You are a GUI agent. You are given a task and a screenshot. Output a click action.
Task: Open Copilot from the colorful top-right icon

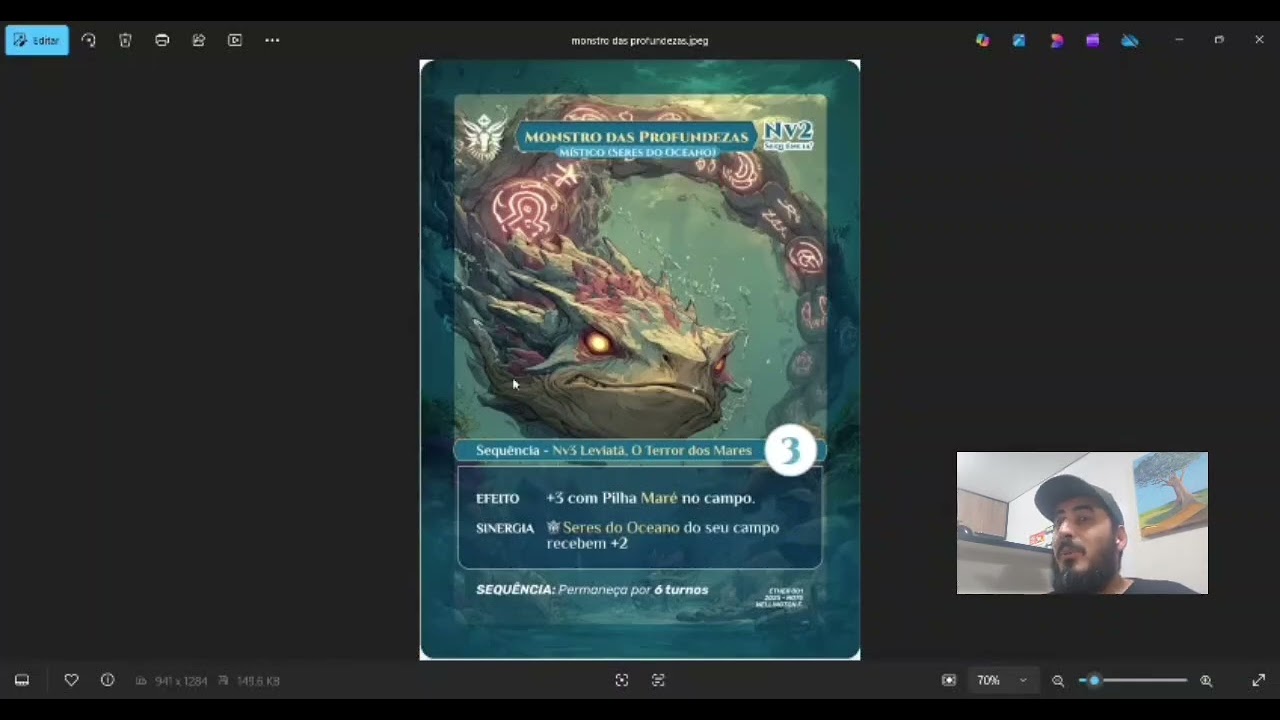point(983,40)
